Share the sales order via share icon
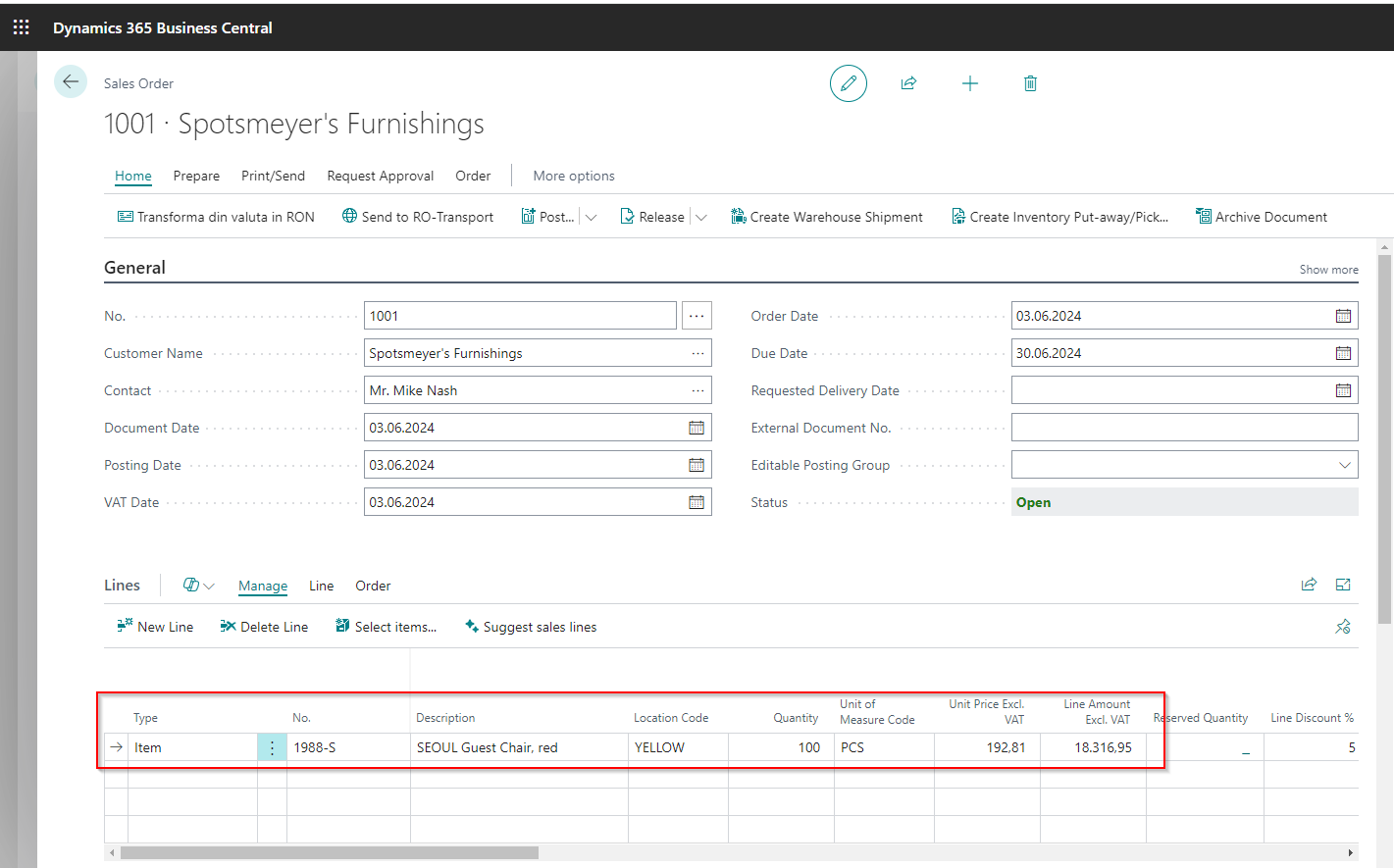The image size is (1394, 868). pyautogui.click(x=908, y=83)
